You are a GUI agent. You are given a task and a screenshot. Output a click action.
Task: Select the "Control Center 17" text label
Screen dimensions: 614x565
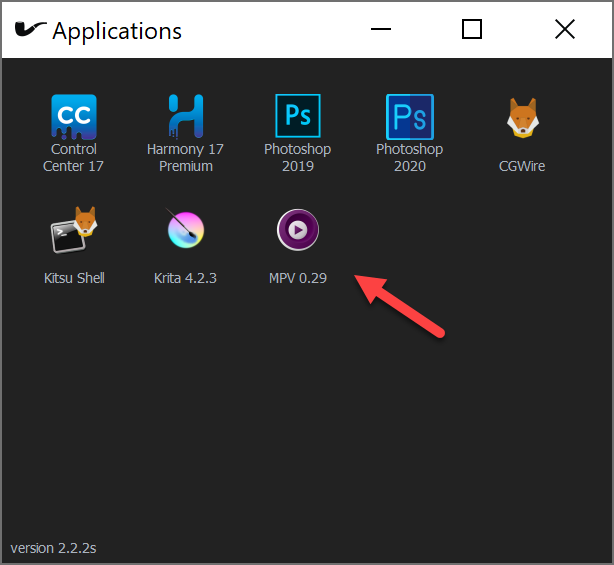pyautogui.click(x=73, y=157)
